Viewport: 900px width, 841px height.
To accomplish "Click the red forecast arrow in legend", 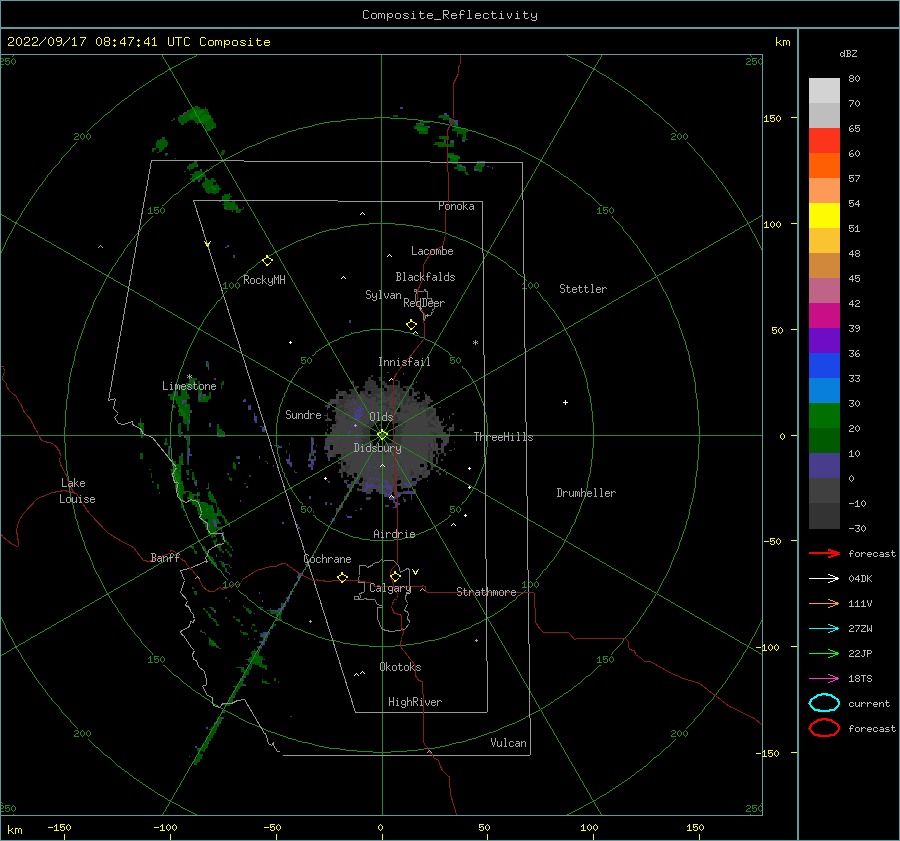I will (824, 553).
